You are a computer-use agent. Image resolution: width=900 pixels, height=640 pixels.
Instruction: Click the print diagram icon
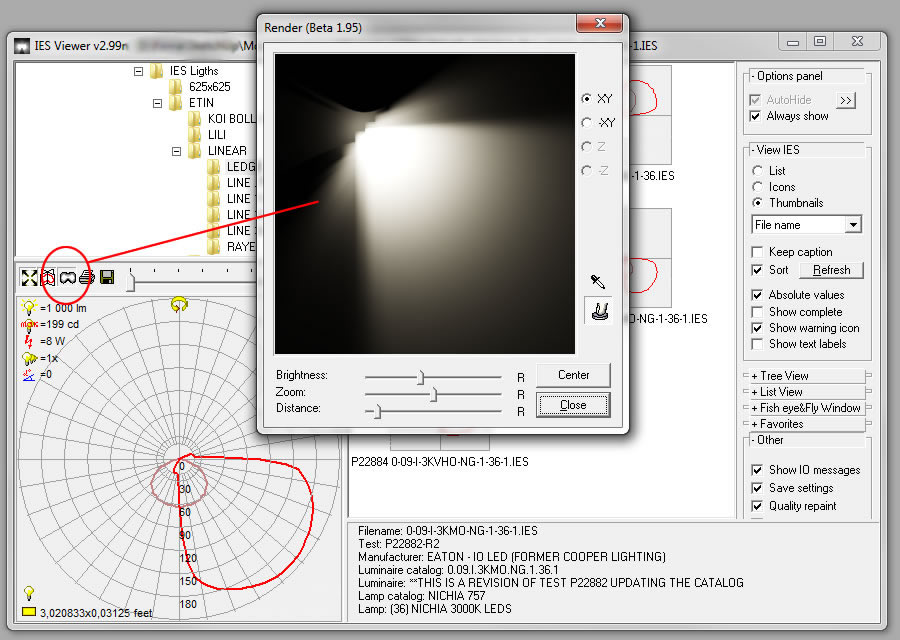[x=87, y=277]
